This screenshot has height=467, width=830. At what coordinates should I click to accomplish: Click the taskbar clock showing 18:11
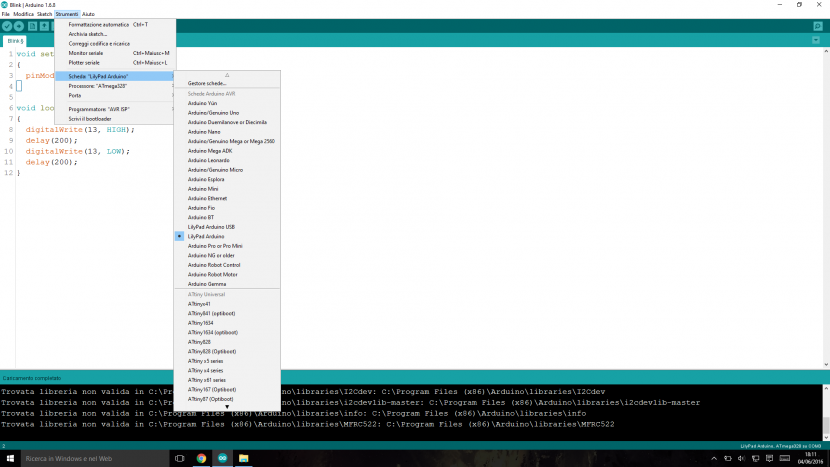coord(810,459)
